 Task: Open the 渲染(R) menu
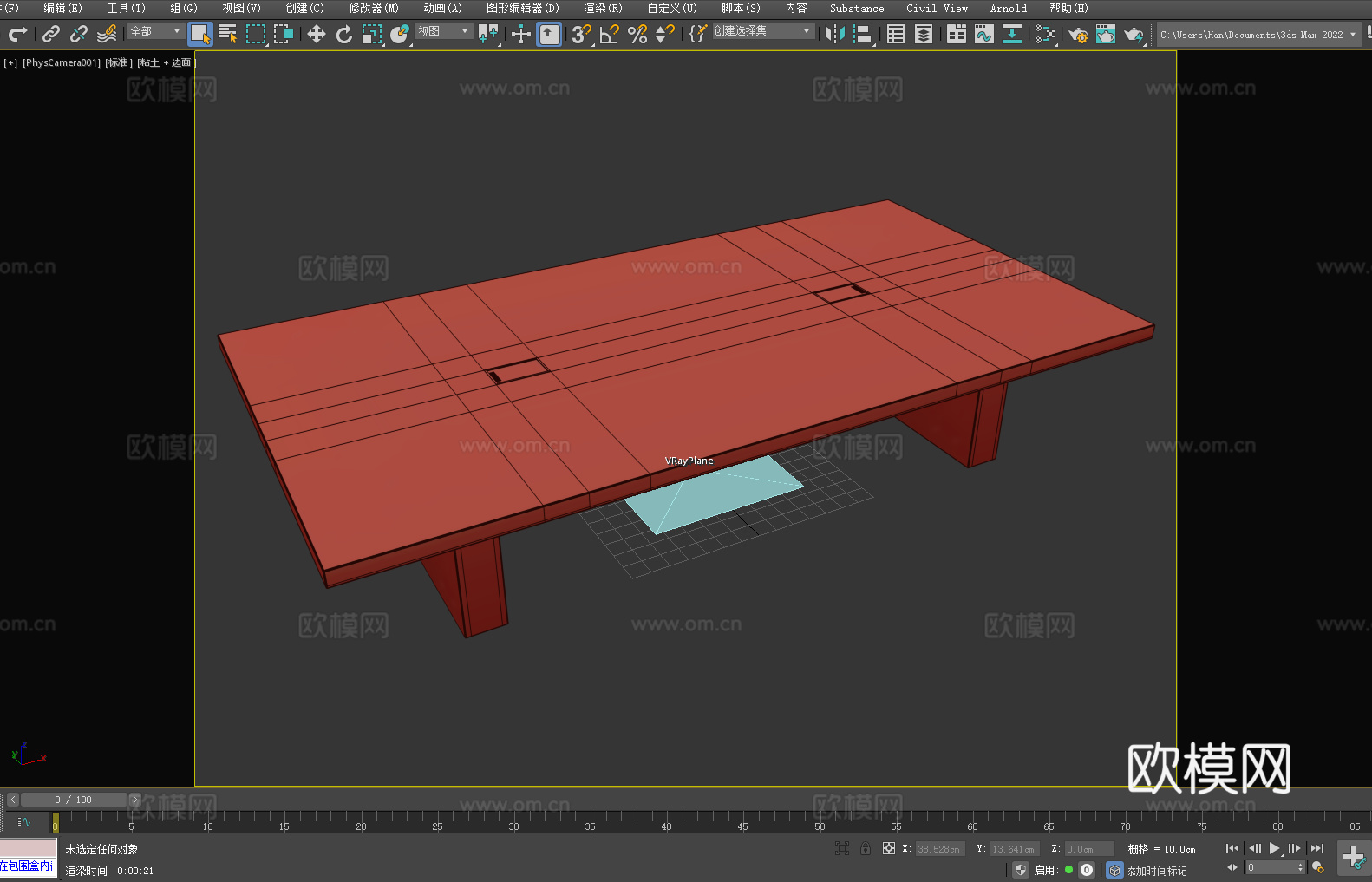pos(603,8)
